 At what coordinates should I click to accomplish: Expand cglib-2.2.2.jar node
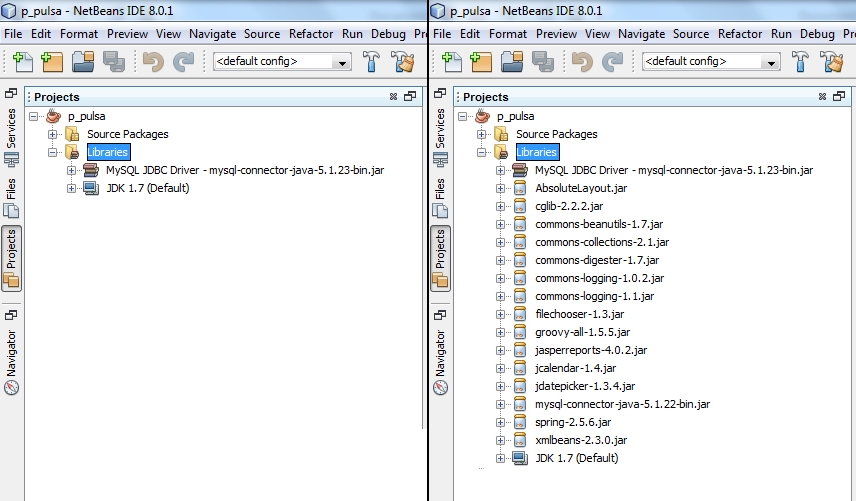pyautogui.click(x=500, y=206)
